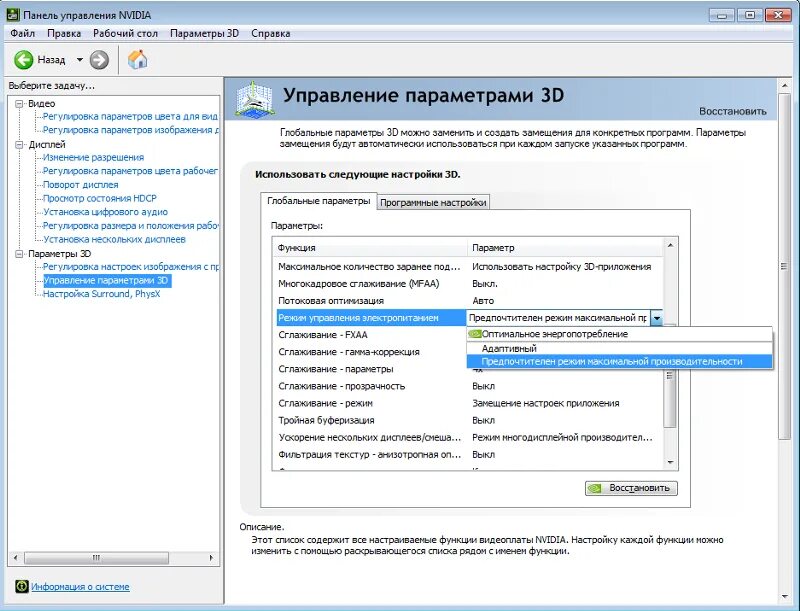Click the task tree scroll-right arrow
The width and height of the screenshot is (800, 611).
(x=211, y=558)
